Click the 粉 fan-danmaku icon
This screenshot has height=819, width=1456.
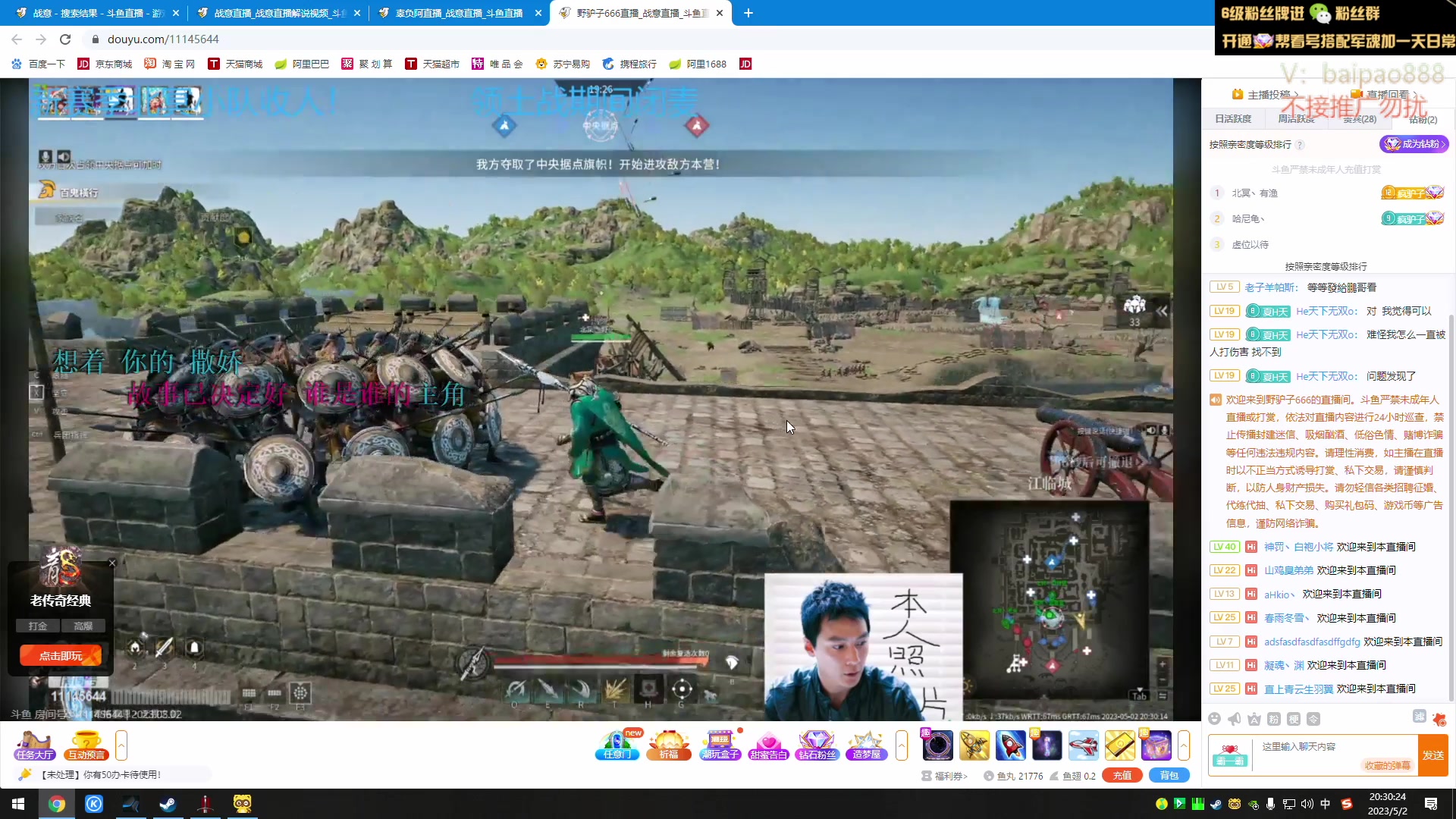[1274, 719]
